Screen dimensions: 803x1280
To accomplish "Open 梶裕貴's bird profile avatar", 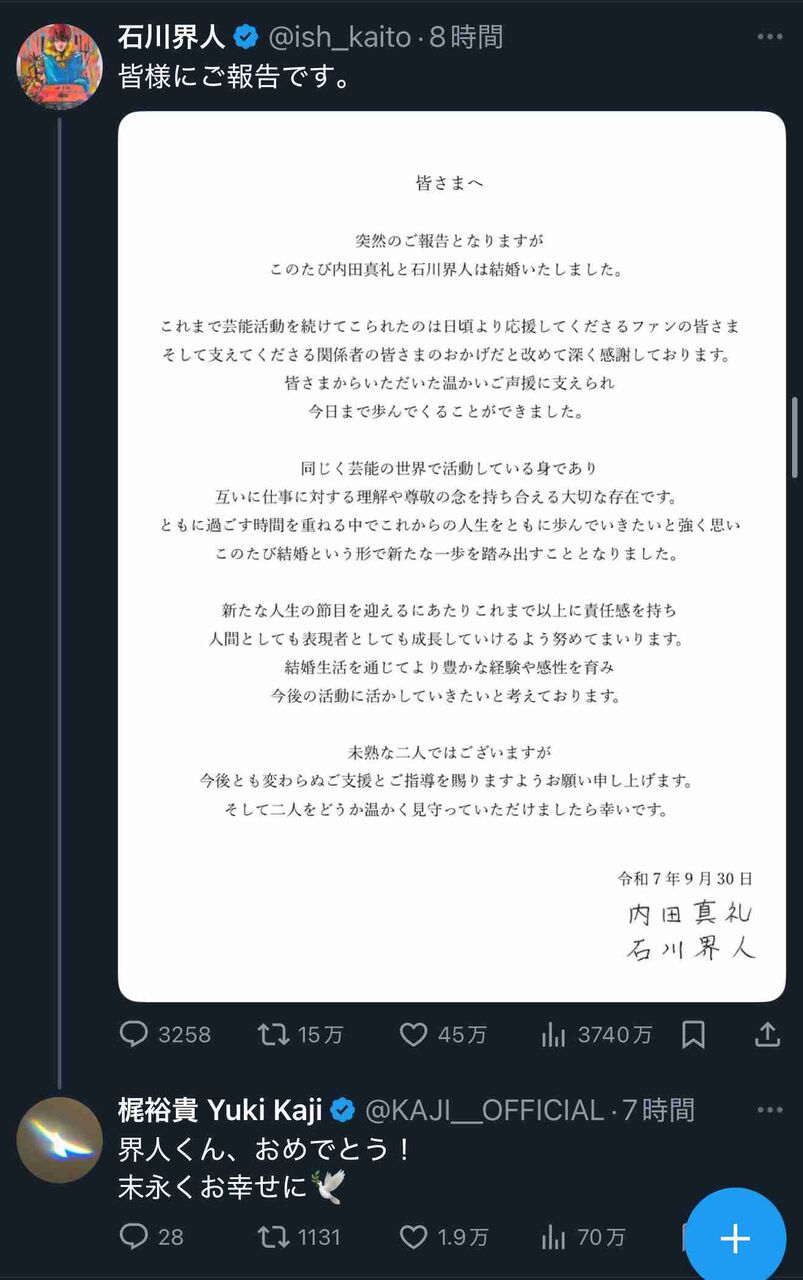I will tap(60, 1140).
